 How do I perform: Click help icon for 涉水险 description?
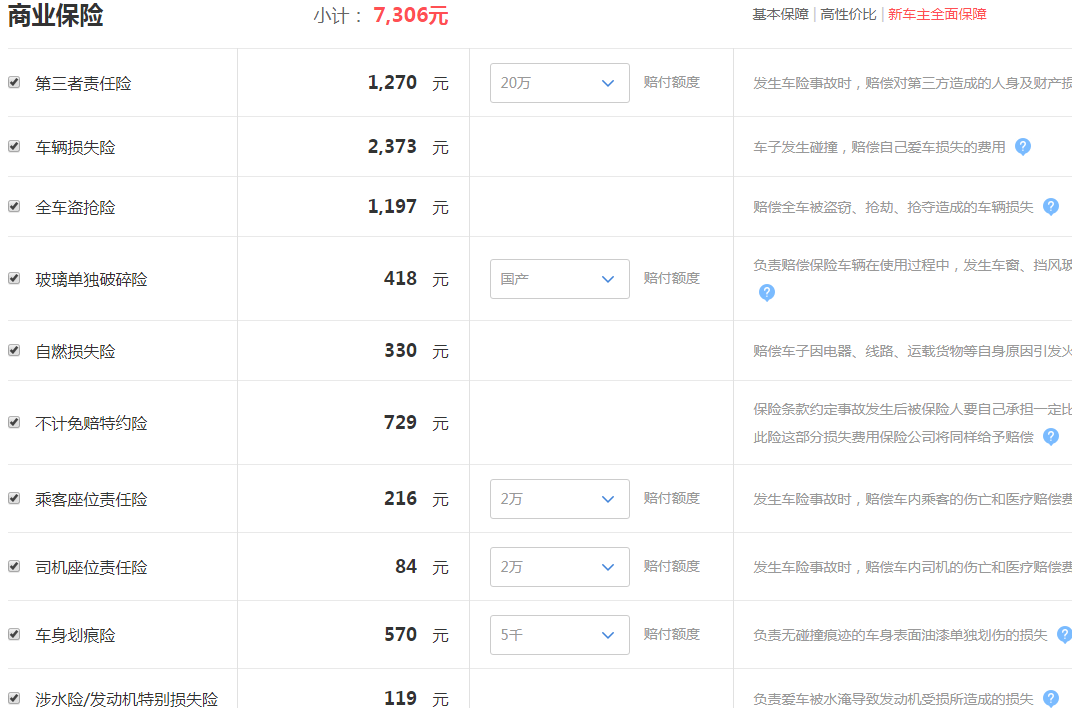point(1051,698)
